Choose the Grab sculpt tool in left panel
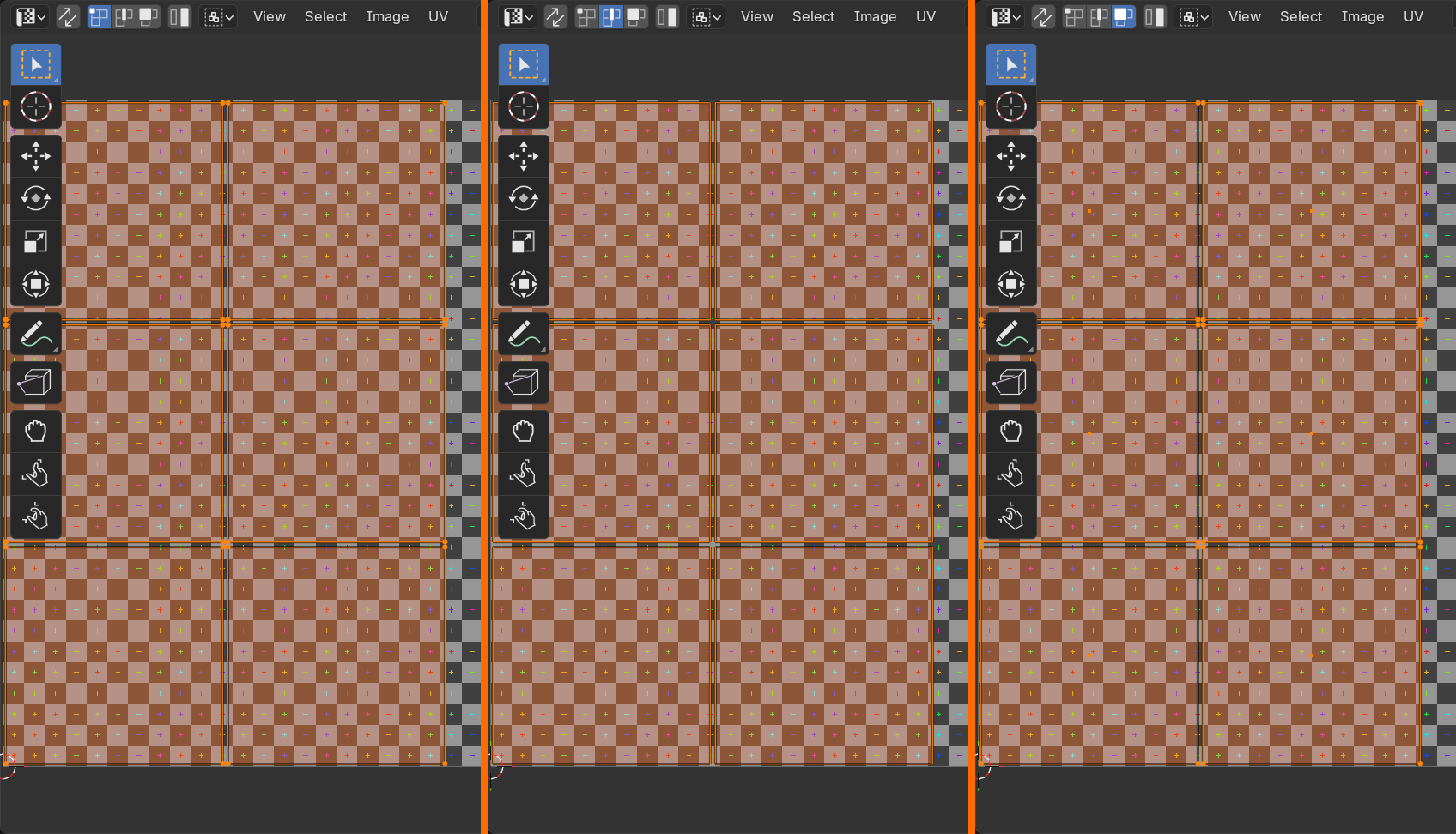 click(x=36, y=432)
